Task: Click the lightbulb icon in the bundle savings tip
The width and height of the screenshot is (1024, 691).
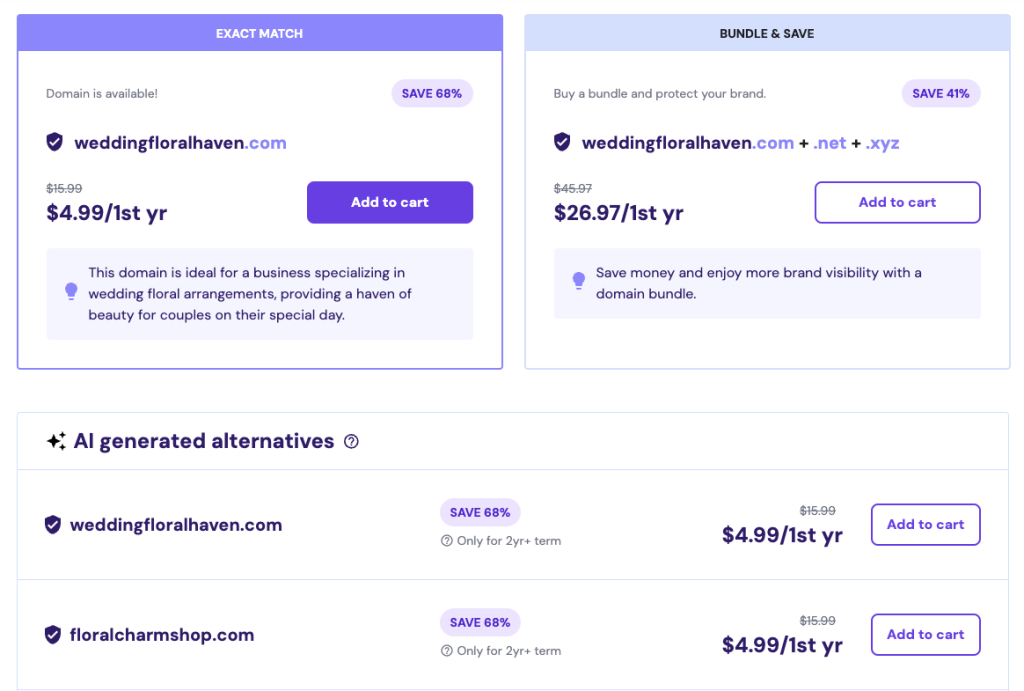Action: tap(578, 282)
